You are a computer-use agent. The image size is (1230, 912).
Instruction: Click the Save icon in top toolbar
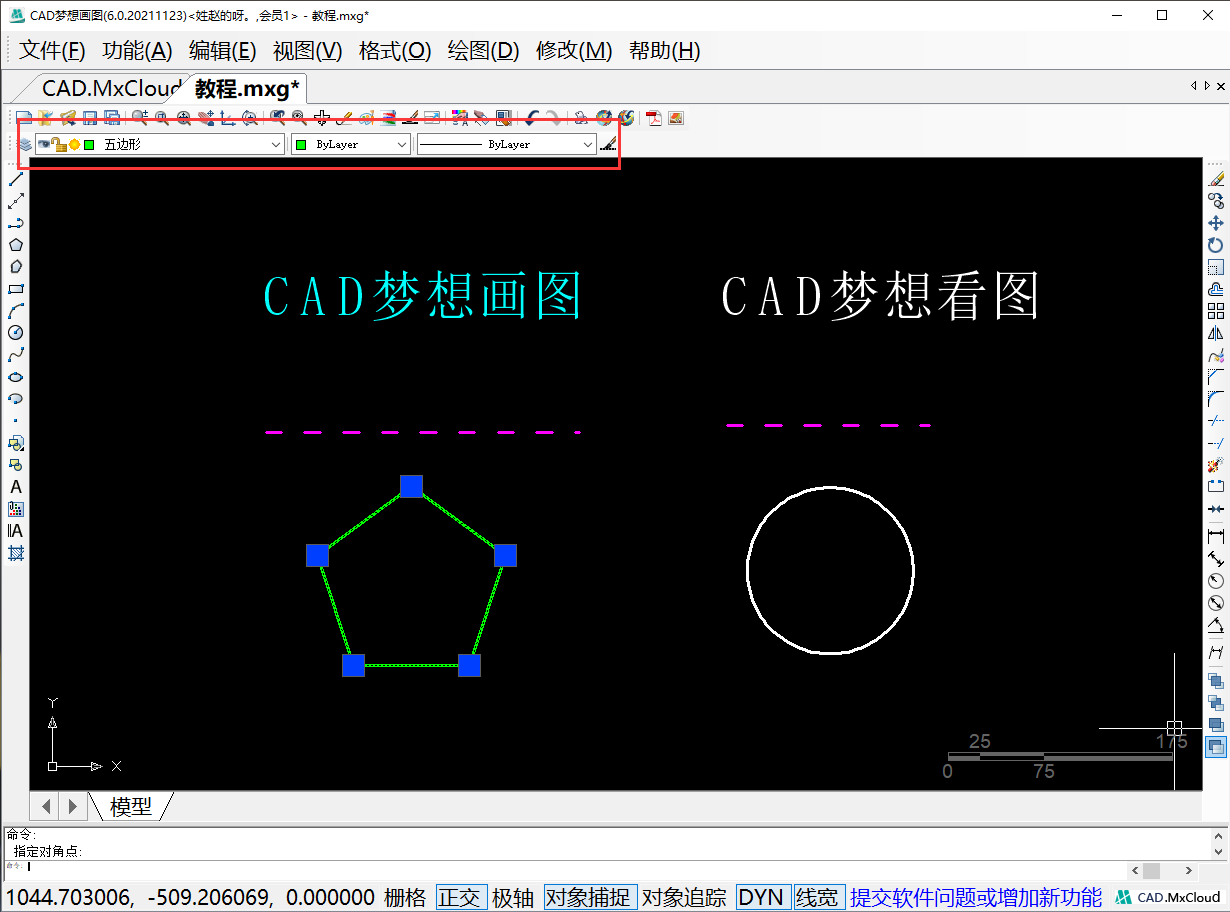click(x=90, y=118)
